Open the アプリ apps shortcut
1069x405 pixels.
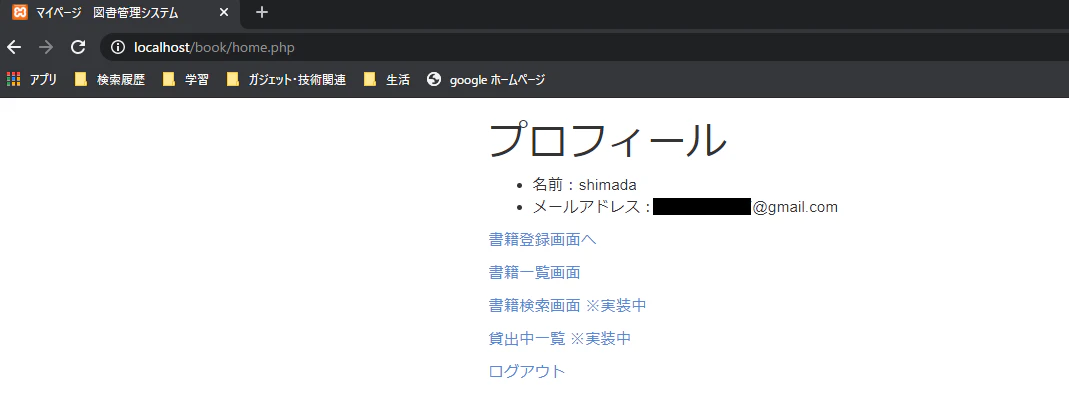[32, 80]
